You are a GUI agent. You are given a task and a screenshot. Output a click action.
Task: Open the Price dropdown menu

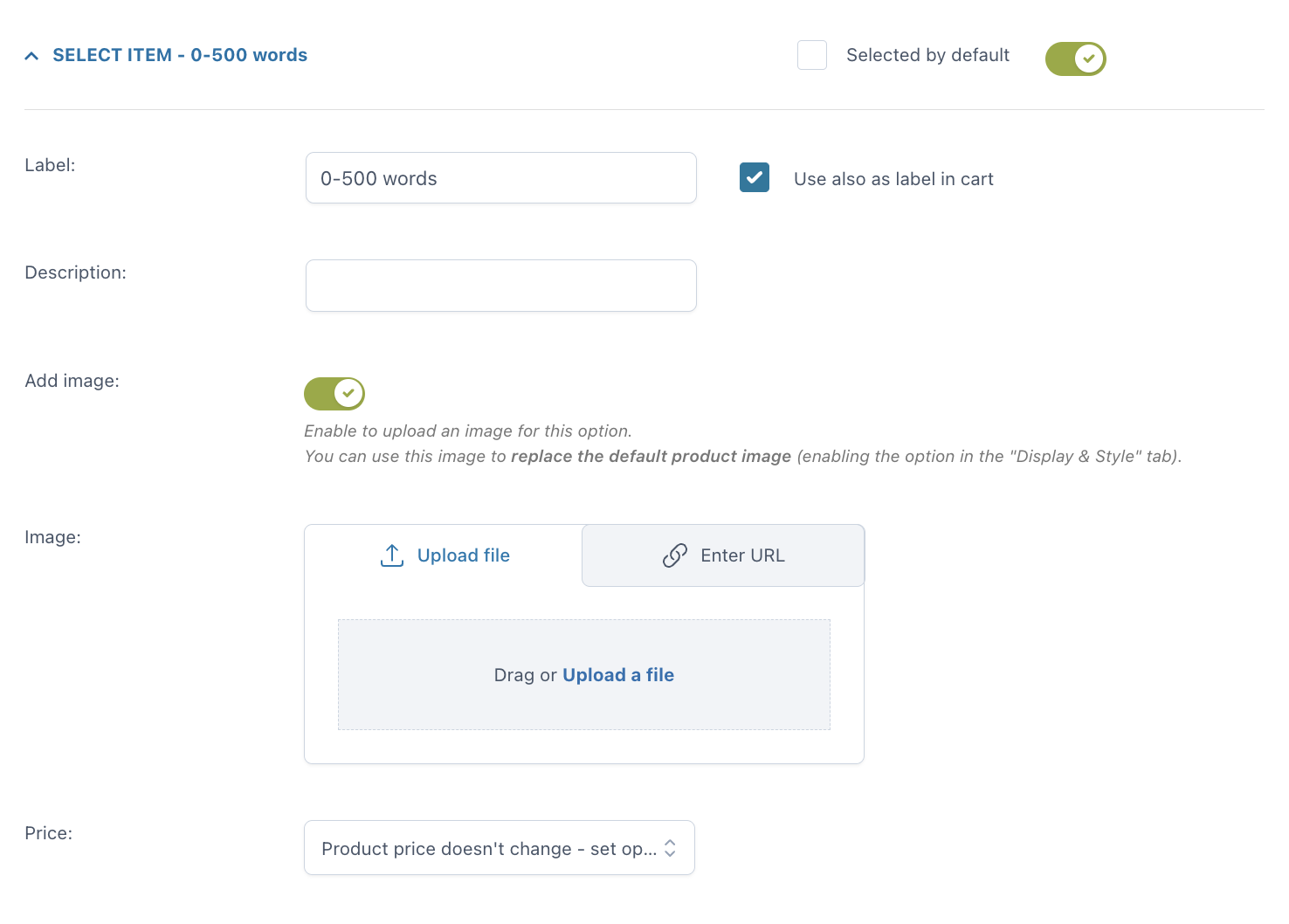tap(500, 847)
